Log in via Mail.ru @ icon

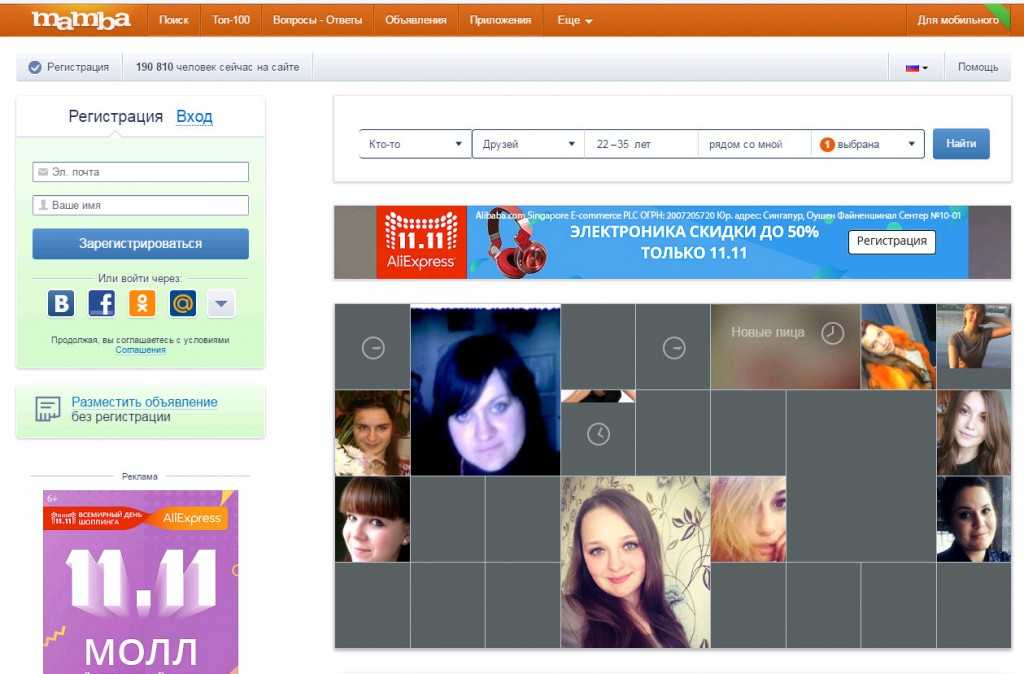pyautogui.click(x=182, y=304)
